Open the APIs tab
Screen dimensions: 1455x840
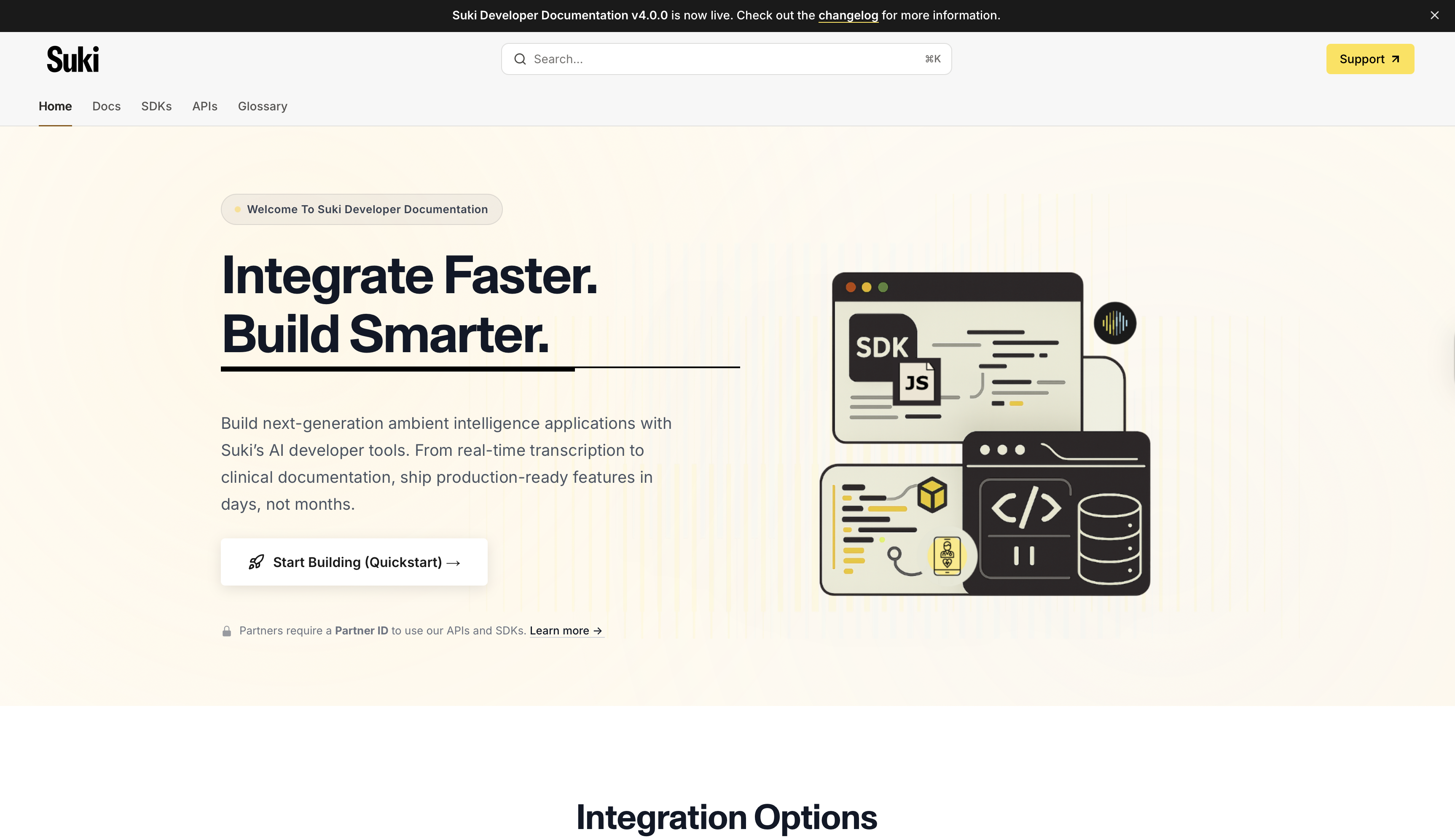204,106
